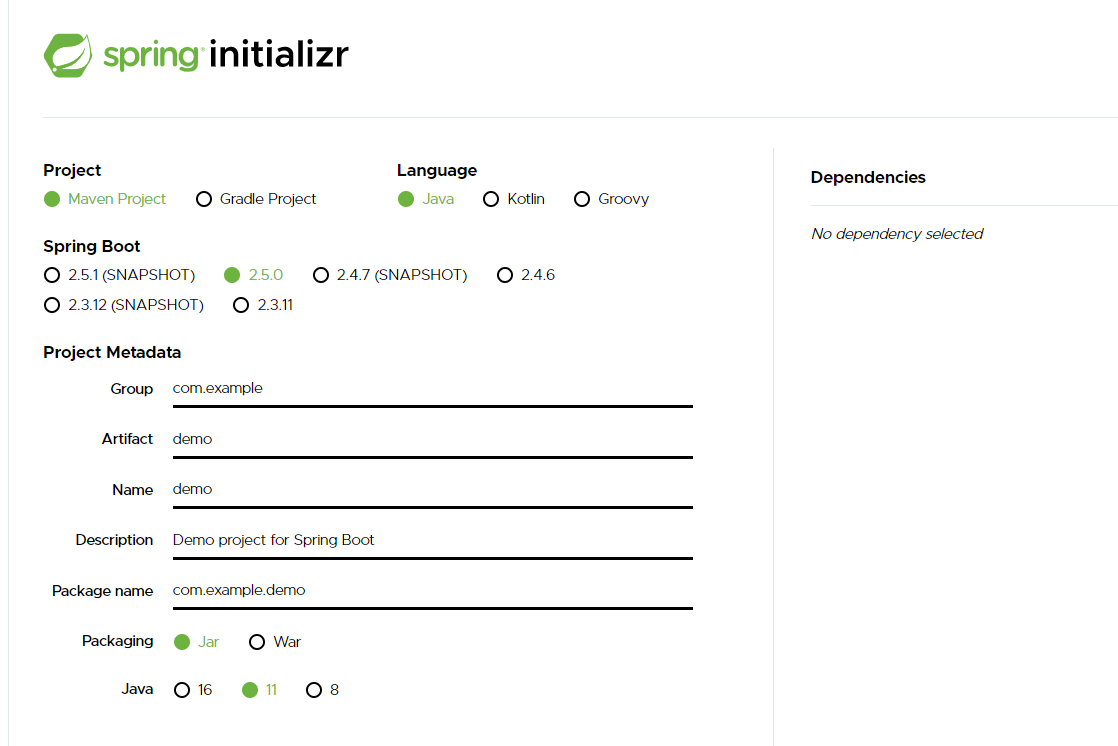Image resolution: width=1118 pixels, height=746 pixels.
Task: Select Gradle Project radio button
Action: [204, 199]
